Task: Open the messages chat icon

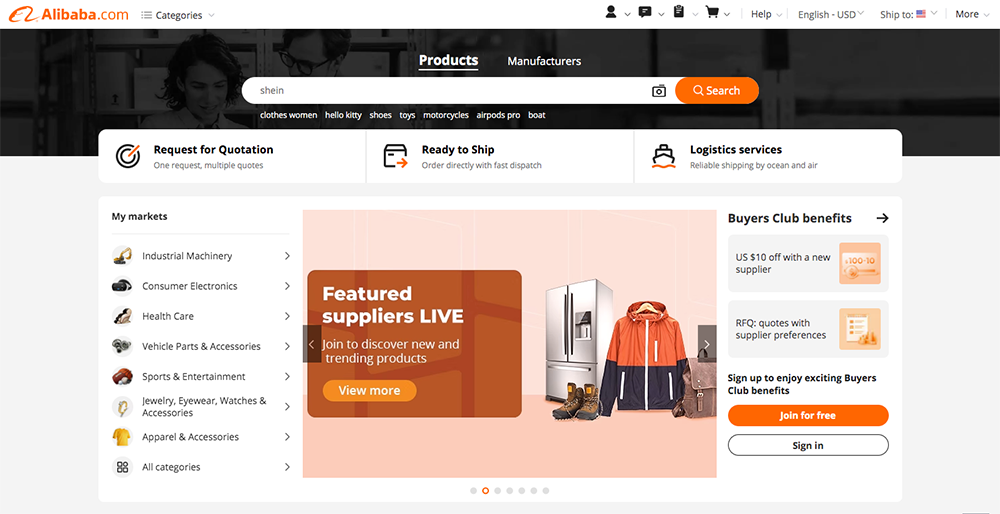Action: pos(645,12)
